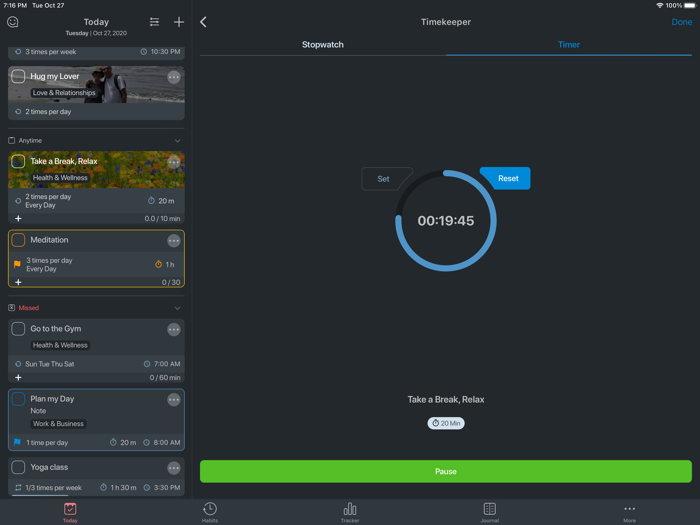The image size is (700, 525).
Task: Open the Today tab
Action: coord(70,512)
